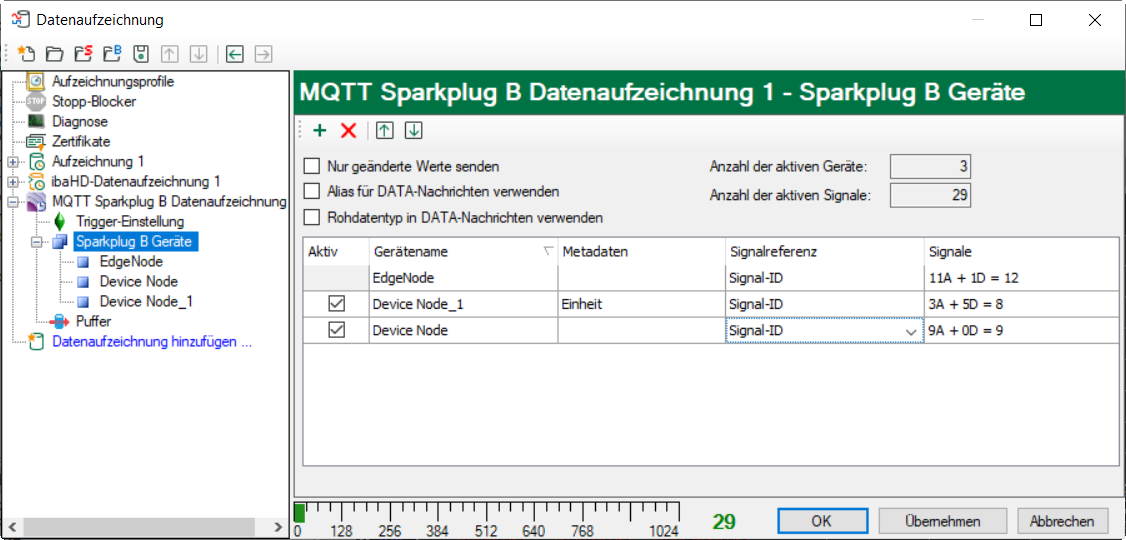Click the Aktiv column header
This screenshot has width=1126, height=540.
click(x=336, y=251)
